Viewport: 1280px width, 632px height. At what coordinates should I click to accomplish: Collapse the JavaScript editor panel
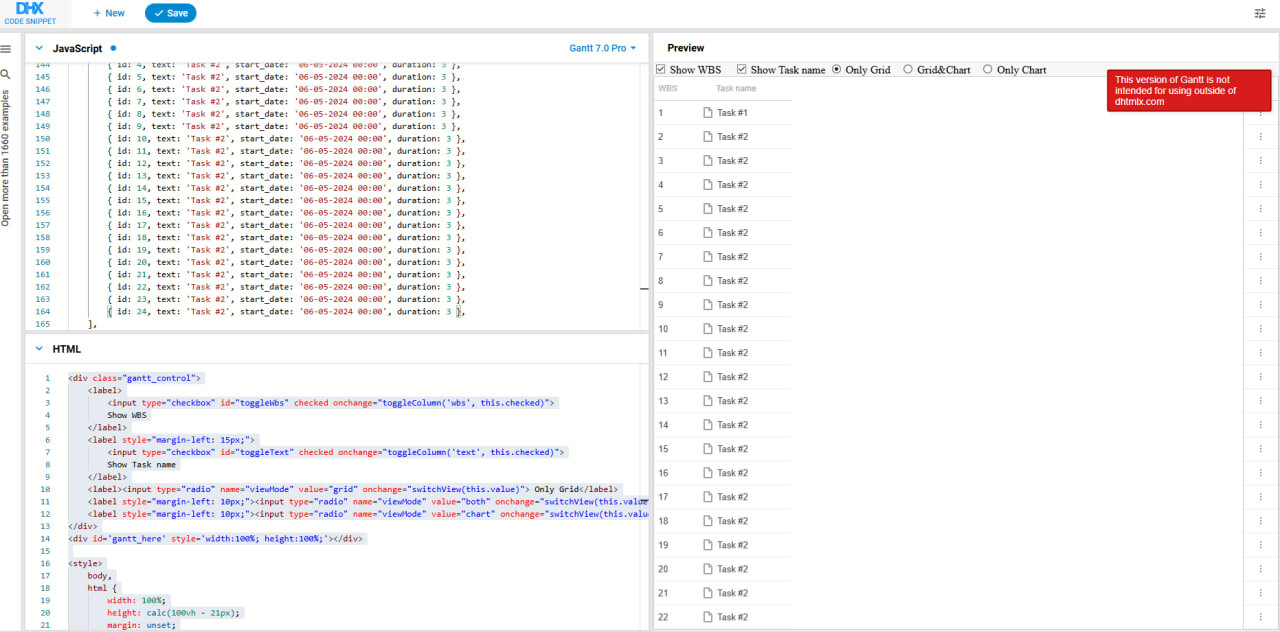[x=39, y=48]
